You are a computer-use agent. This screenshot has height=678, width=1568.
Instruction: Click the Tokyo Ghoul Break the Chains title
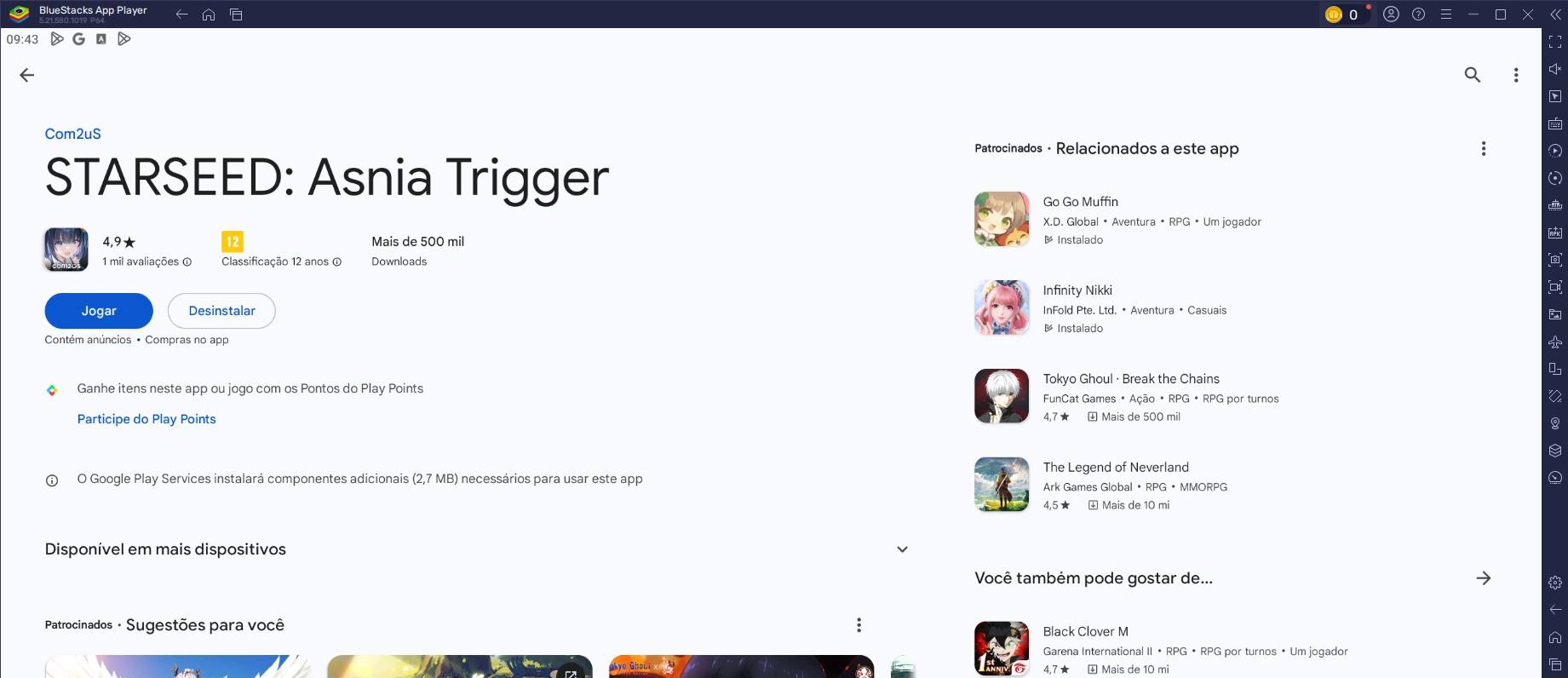click(x=1131, y=379)
